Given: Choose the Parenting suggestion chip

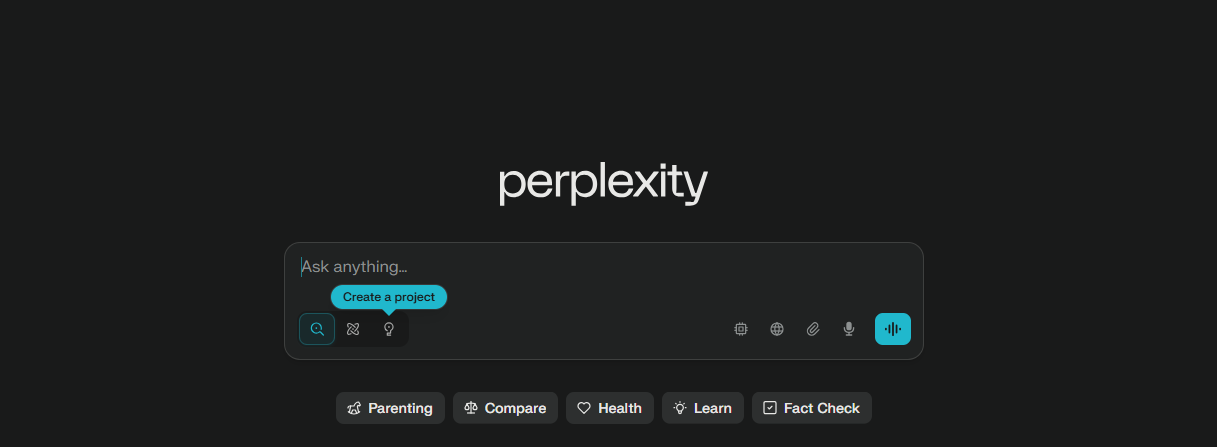Looking at the screenshot, I should pos(390,408).
